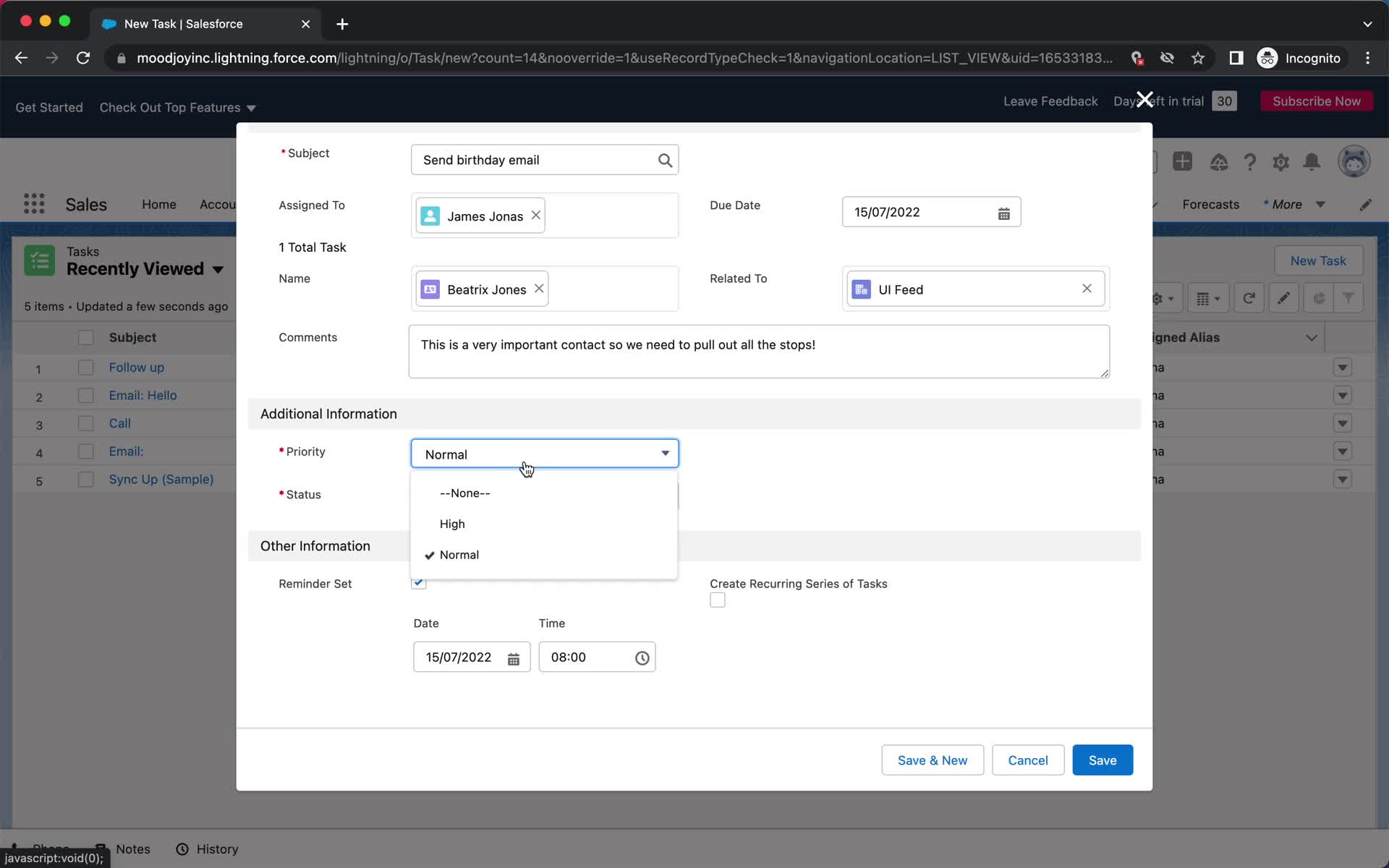Screen dimensions: 1389x868
Task: Reload the browser page
Action: coord(83,58)
